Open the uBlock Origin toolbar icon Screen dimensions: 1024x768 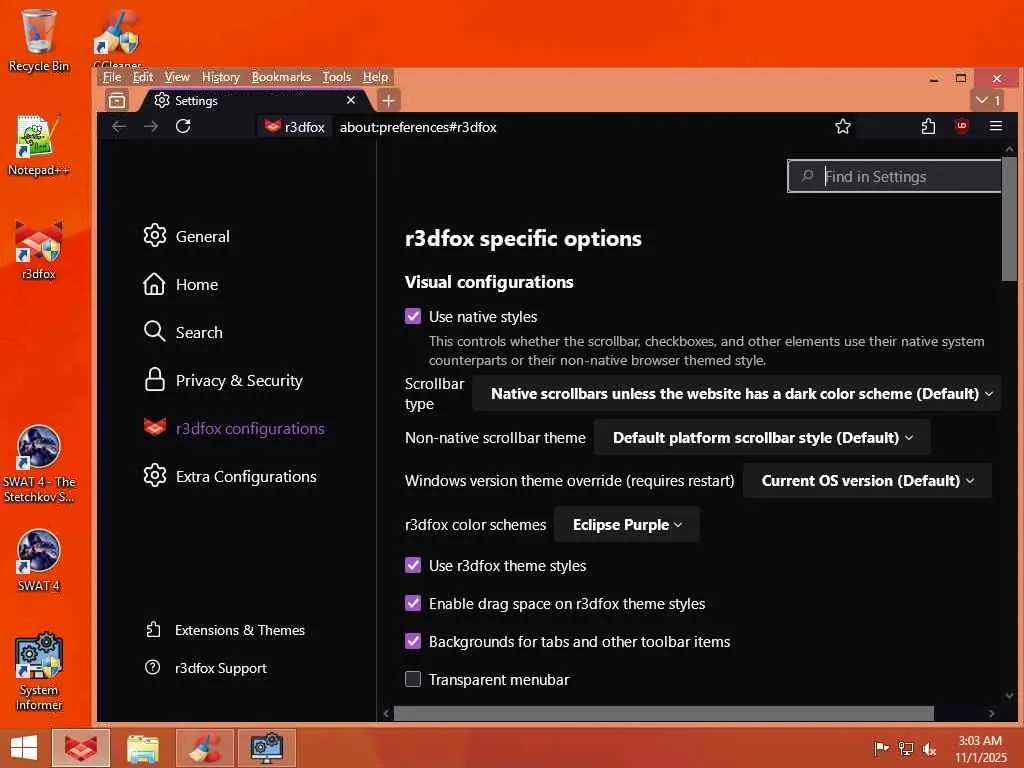[x=961, y=127]
